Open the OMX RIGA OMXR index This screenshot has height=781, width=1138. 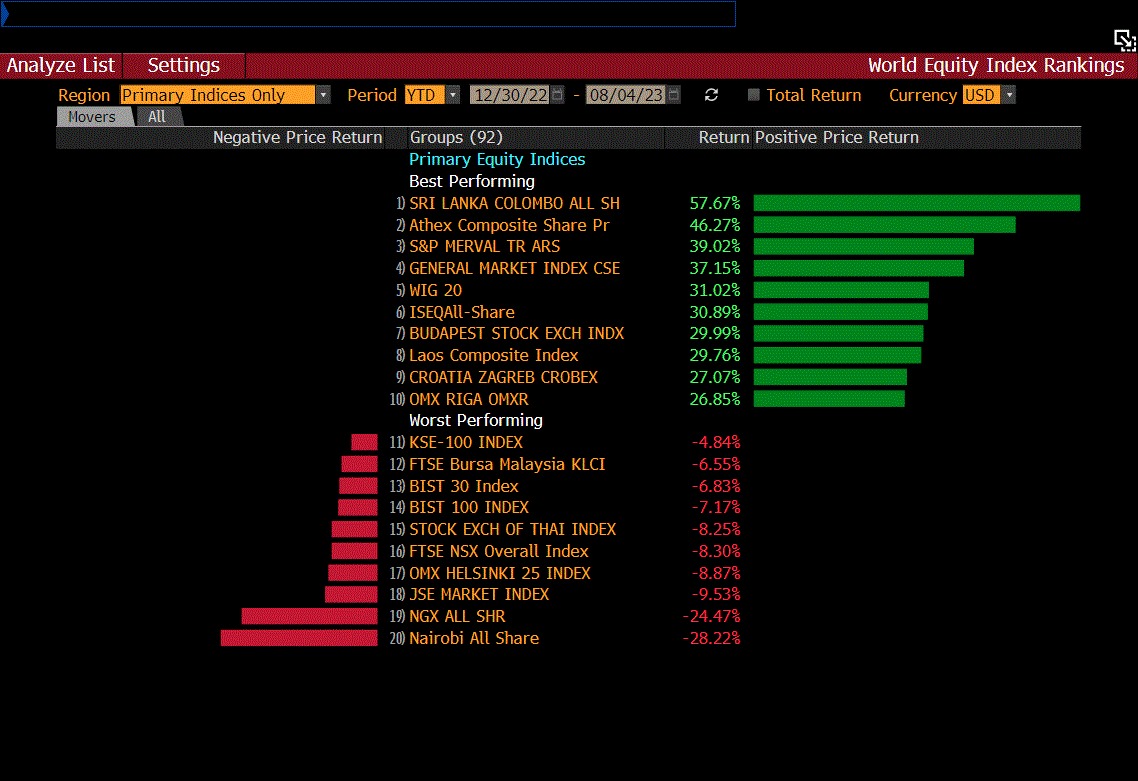click(x=469, y=399)
